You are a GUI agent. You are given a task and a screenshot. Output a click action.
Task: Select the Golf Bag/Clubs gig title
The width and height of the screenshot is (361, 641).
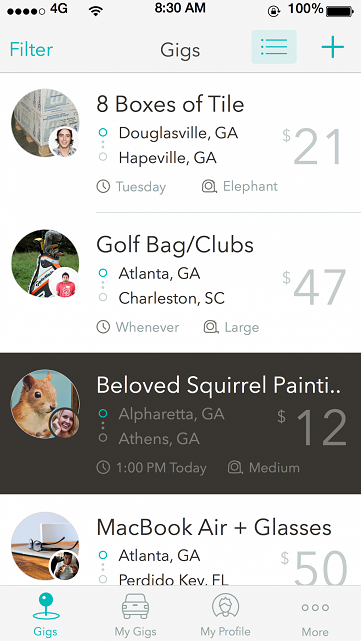coord(175,245)
